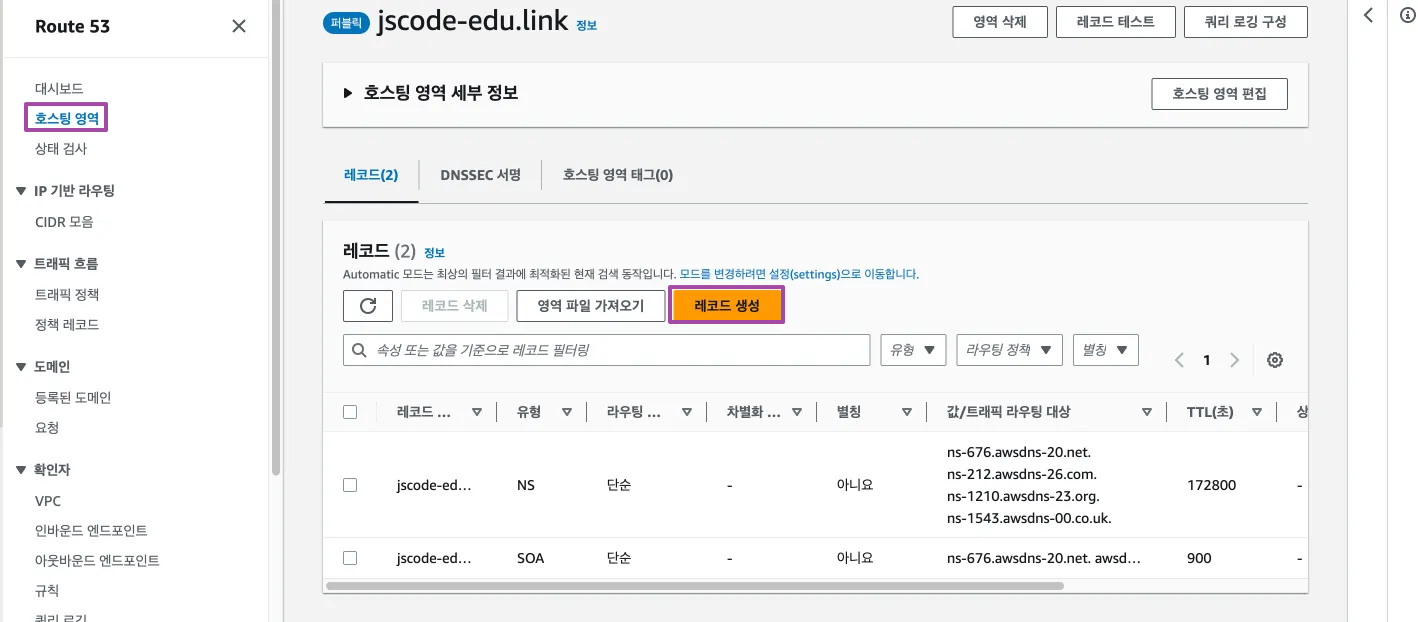Open table settings gear icon
Image resolution: width=1418 pixels, height=622 pixels.
pos(1275,361)
